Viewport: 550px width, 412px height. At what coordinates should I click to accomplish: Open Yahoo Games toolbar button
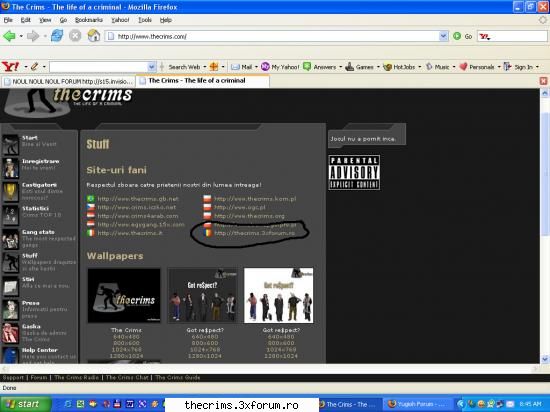360,67
